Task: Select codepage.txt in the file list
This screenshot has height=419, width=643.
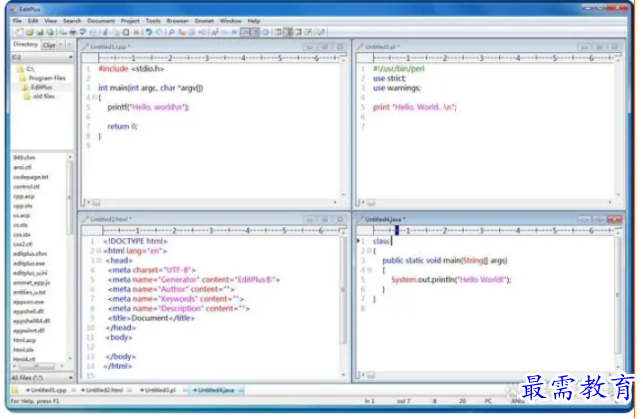Action: 31,177
